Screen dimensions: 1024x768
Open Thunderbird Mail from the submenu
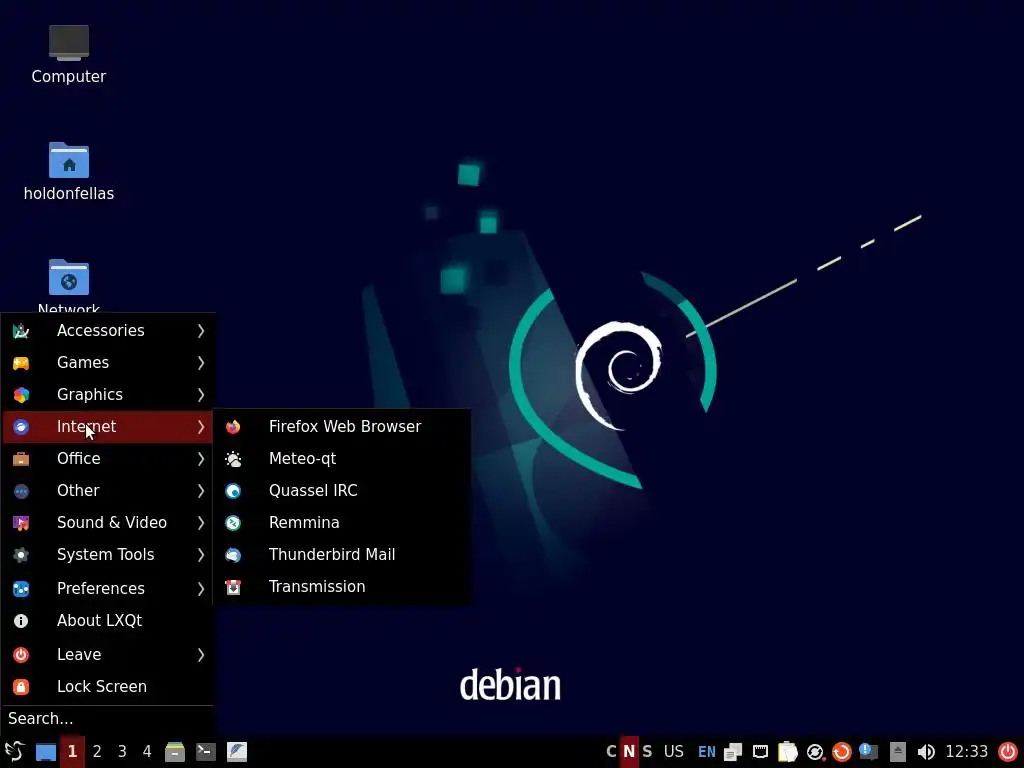[342, 554]
